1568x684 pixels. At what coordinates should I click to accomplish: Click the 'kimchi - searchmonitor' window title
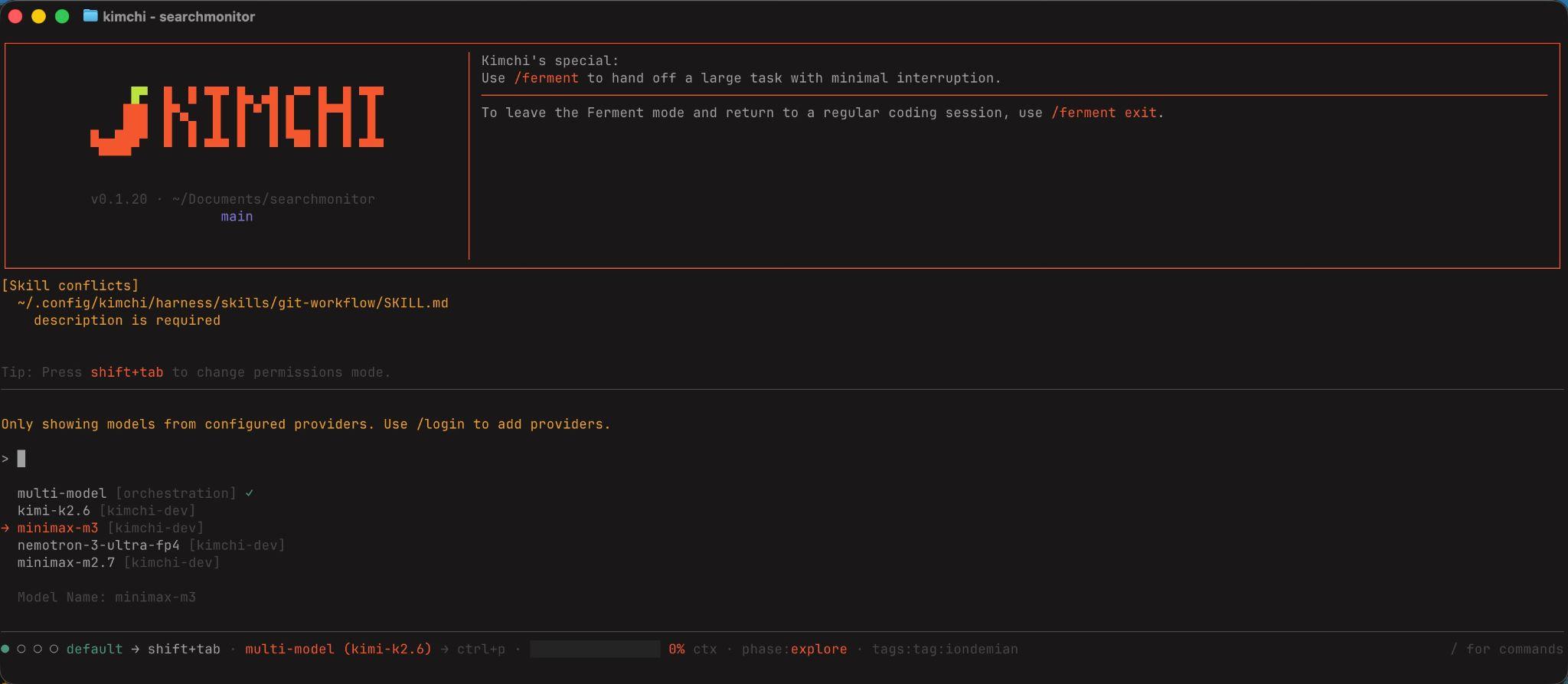coord(178,17)
